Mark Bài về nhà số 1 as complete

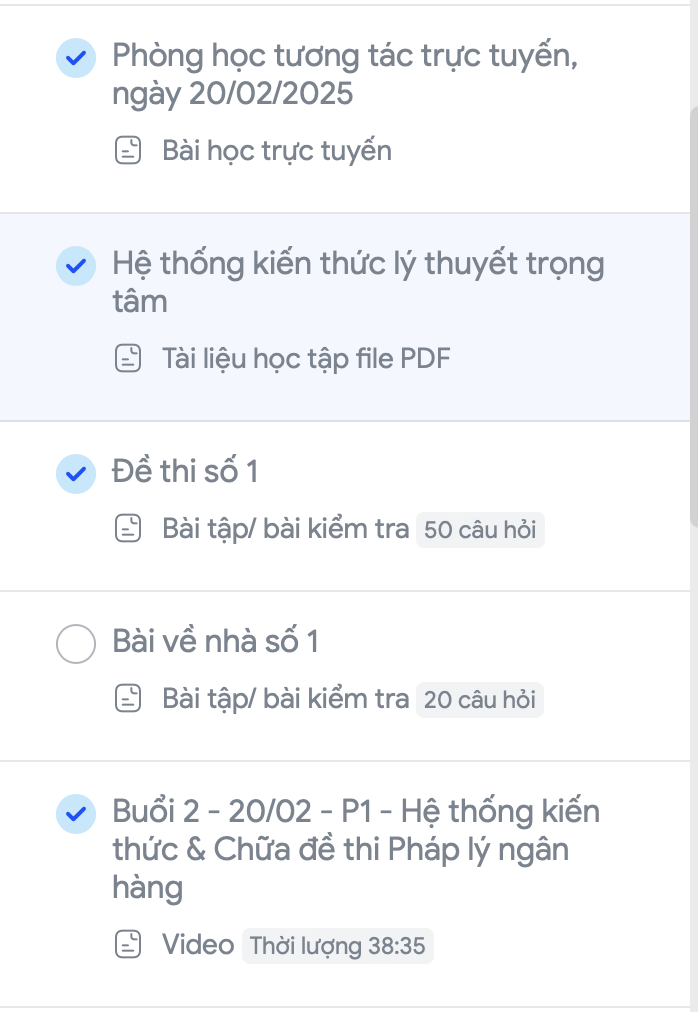coord(76,643)
